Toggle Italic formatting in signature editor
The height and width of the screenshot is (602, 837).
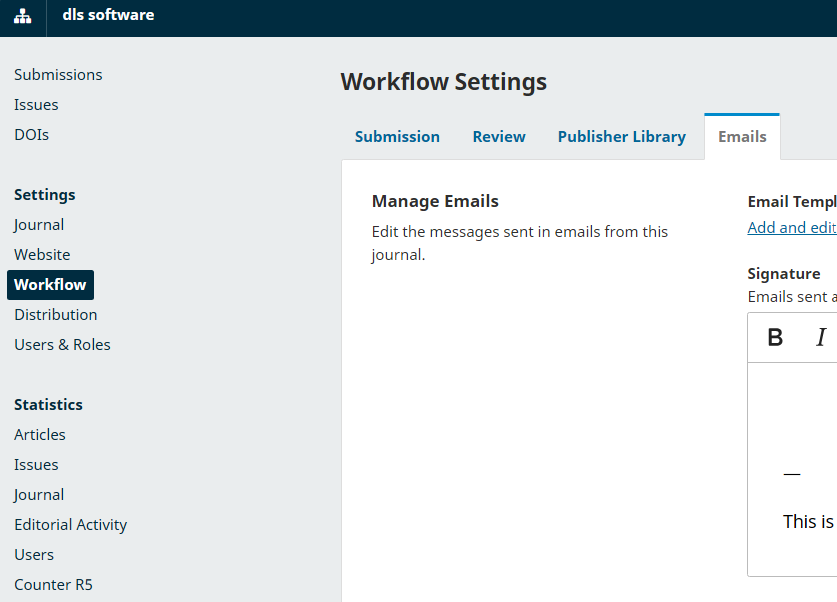pyautogui.click(x=820, y=337)
